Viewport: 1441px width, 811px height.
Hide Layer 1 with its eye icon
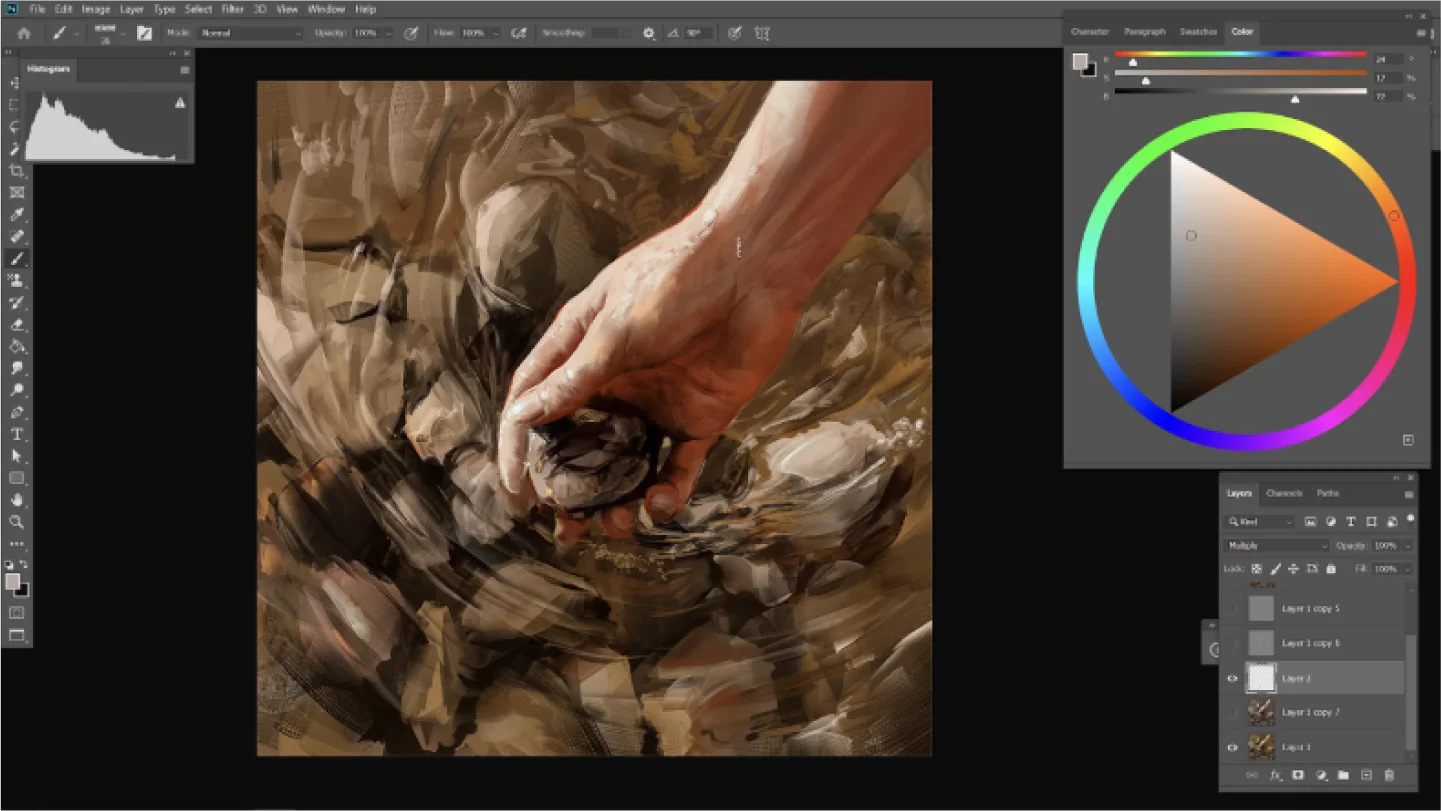(1232, 747)
